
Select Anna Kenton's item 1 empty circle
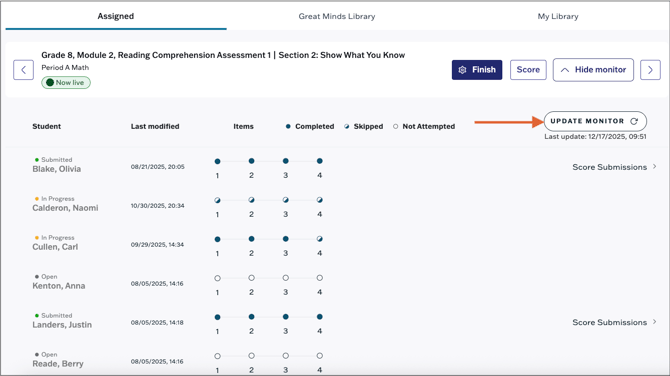coord(217,278)
